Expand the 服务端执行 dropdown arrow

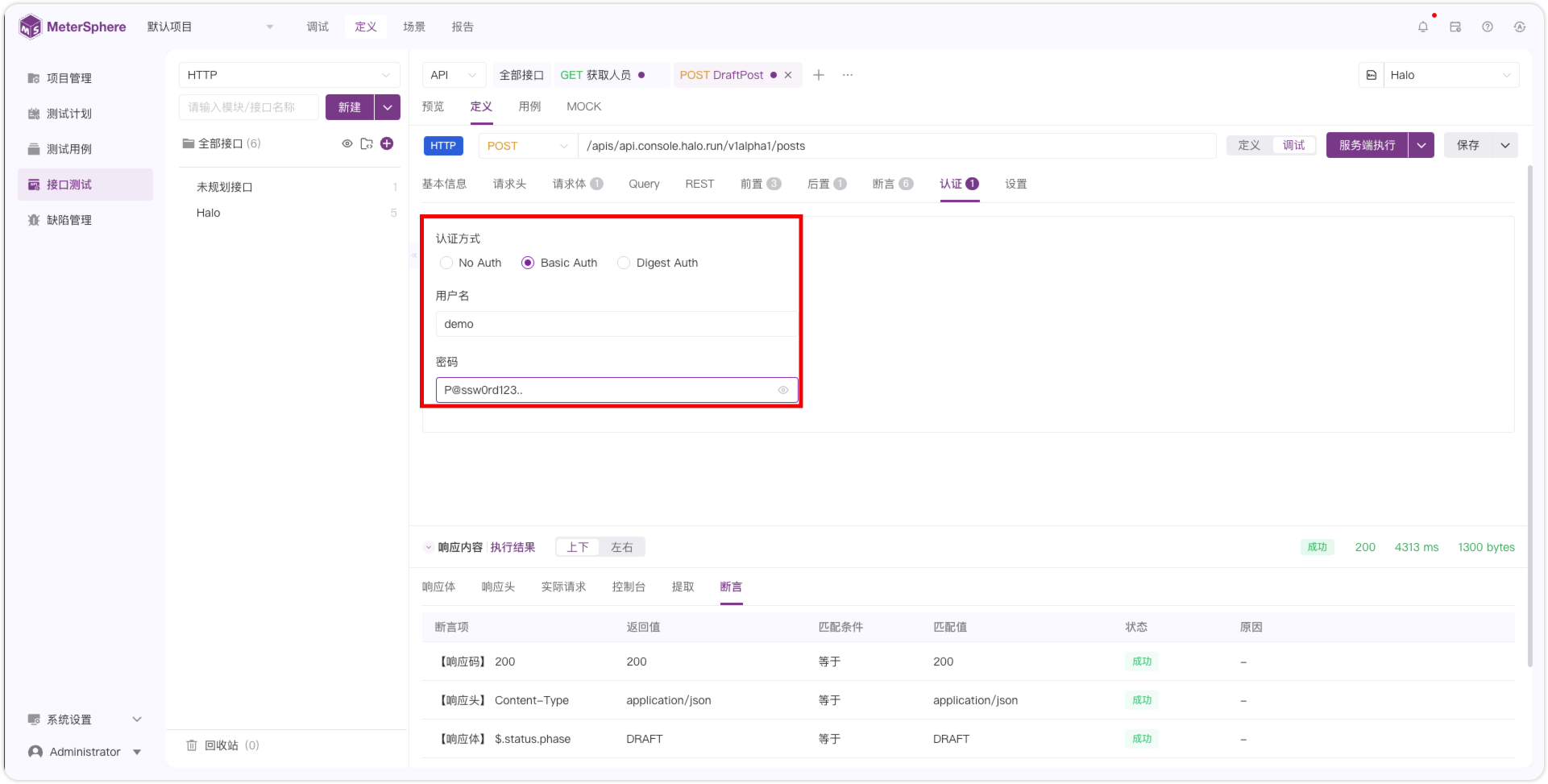[x=1421, y=145]
